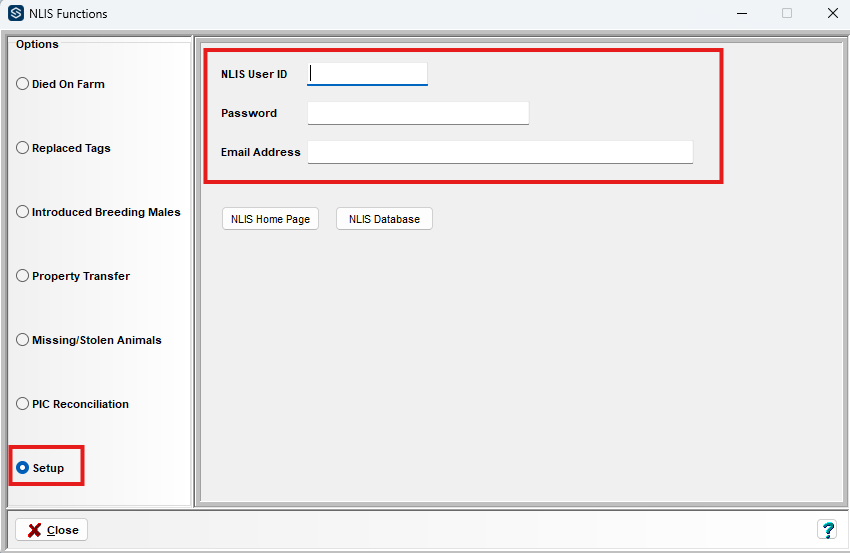Open help via the question mark icon
The height and width of the screenshot is (553, 850).
(x=827, y=530)
